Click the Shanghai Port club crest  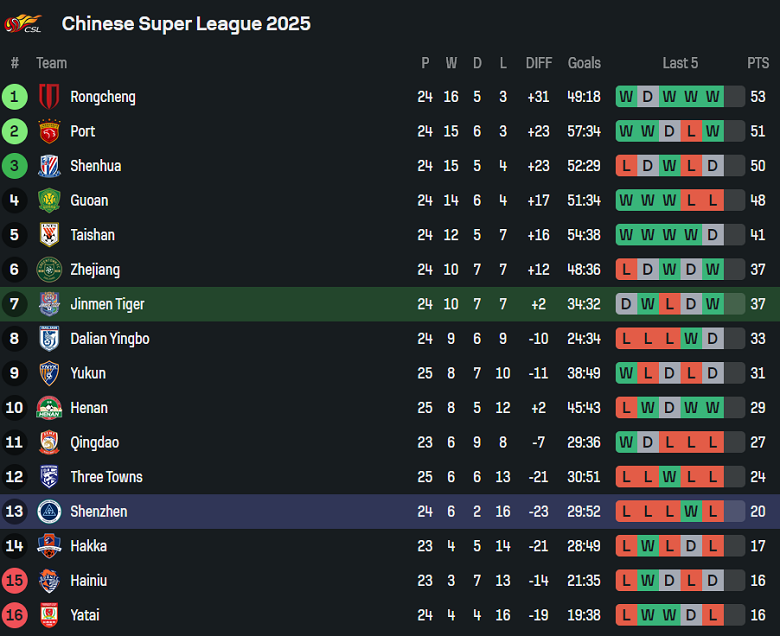click(x=49, y=132)
